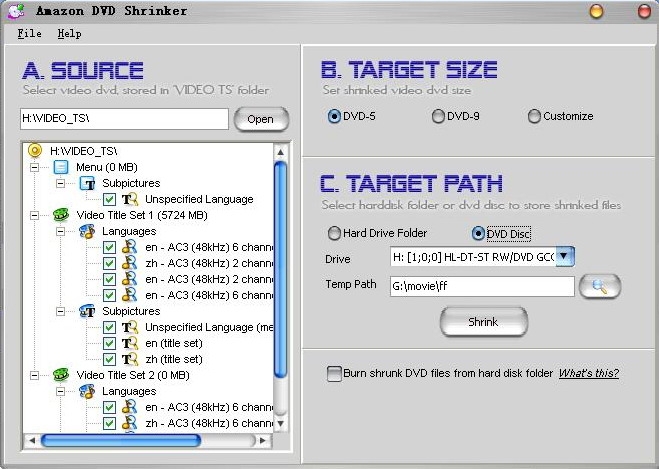Collapse Subpictures in Video Title Set 1

pos(61,311)
